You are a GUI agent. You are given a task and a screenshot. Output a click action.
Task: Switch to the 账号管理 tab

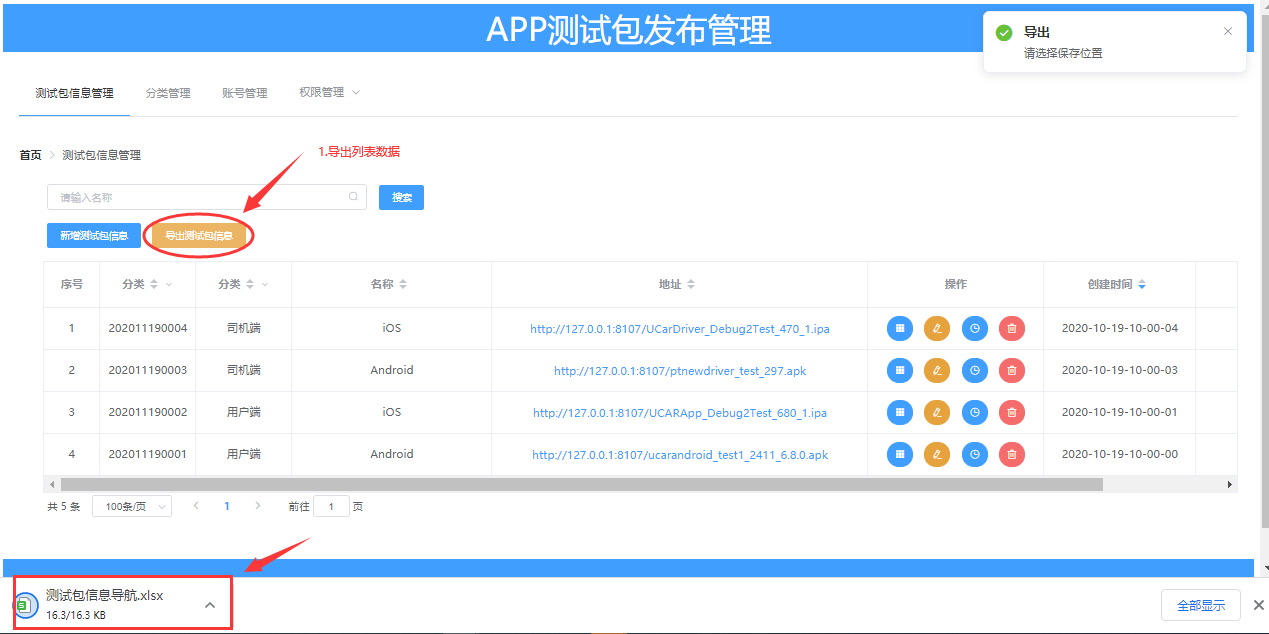point(245,93)
